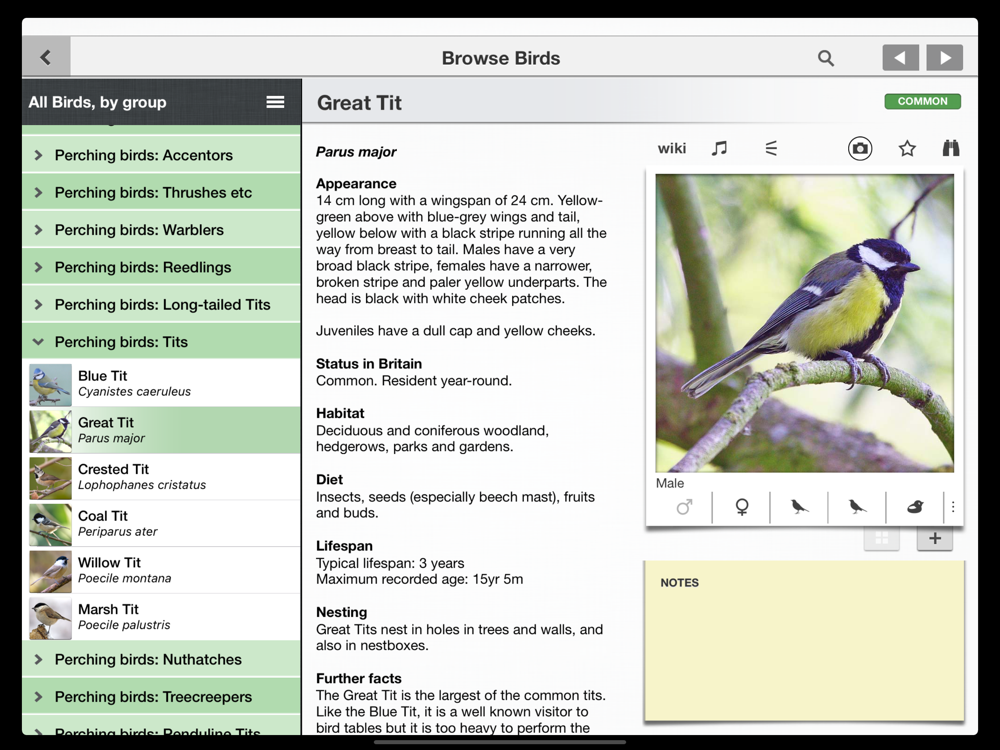Image resolution: width=1000 pixels, height=750 pixels.
Task: Click the grid view button below photo
Action: pyautogui.click(x=881, y=538)
